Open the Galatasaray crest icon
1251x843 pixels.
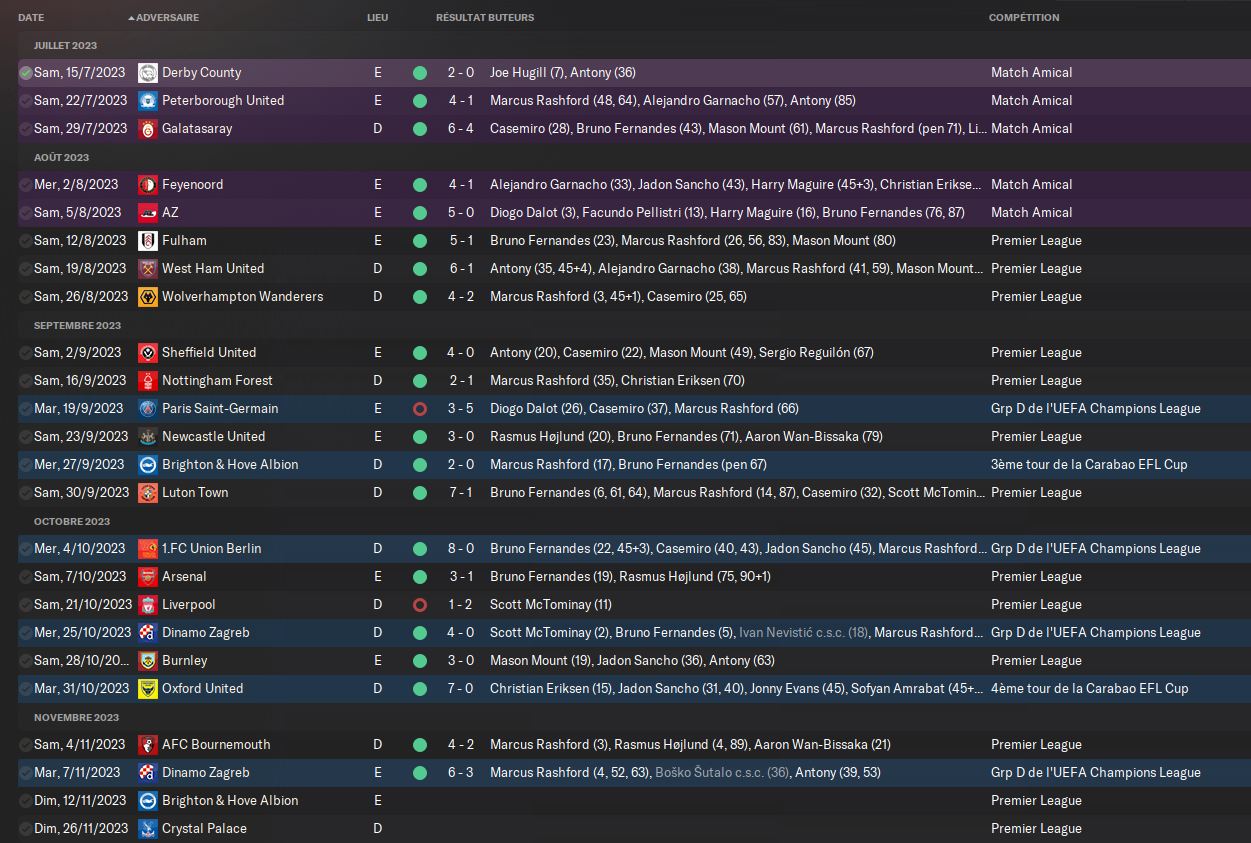pos(148,129)
